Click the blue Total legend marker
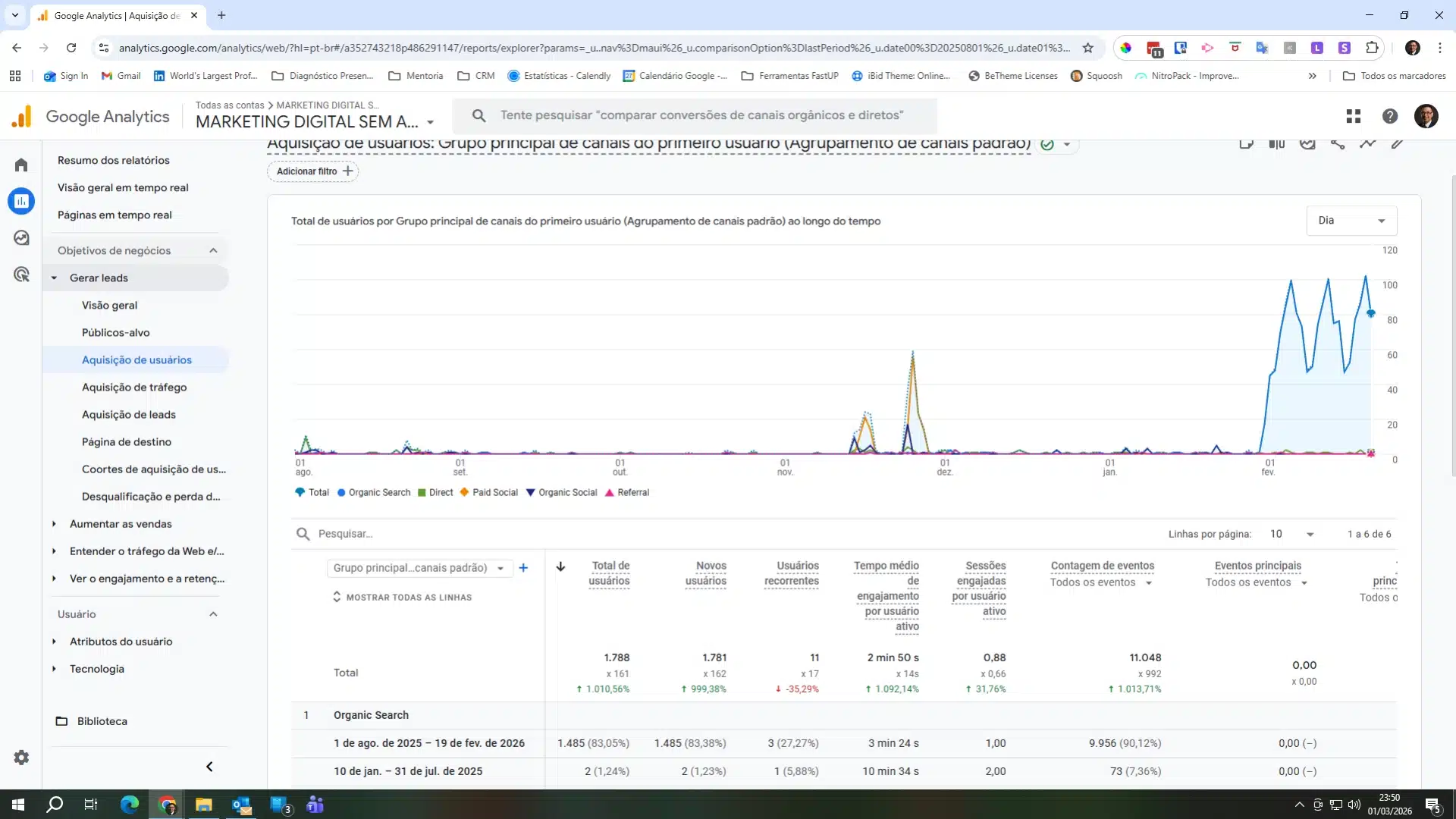 pyautogui.click(x=300, y=493)
